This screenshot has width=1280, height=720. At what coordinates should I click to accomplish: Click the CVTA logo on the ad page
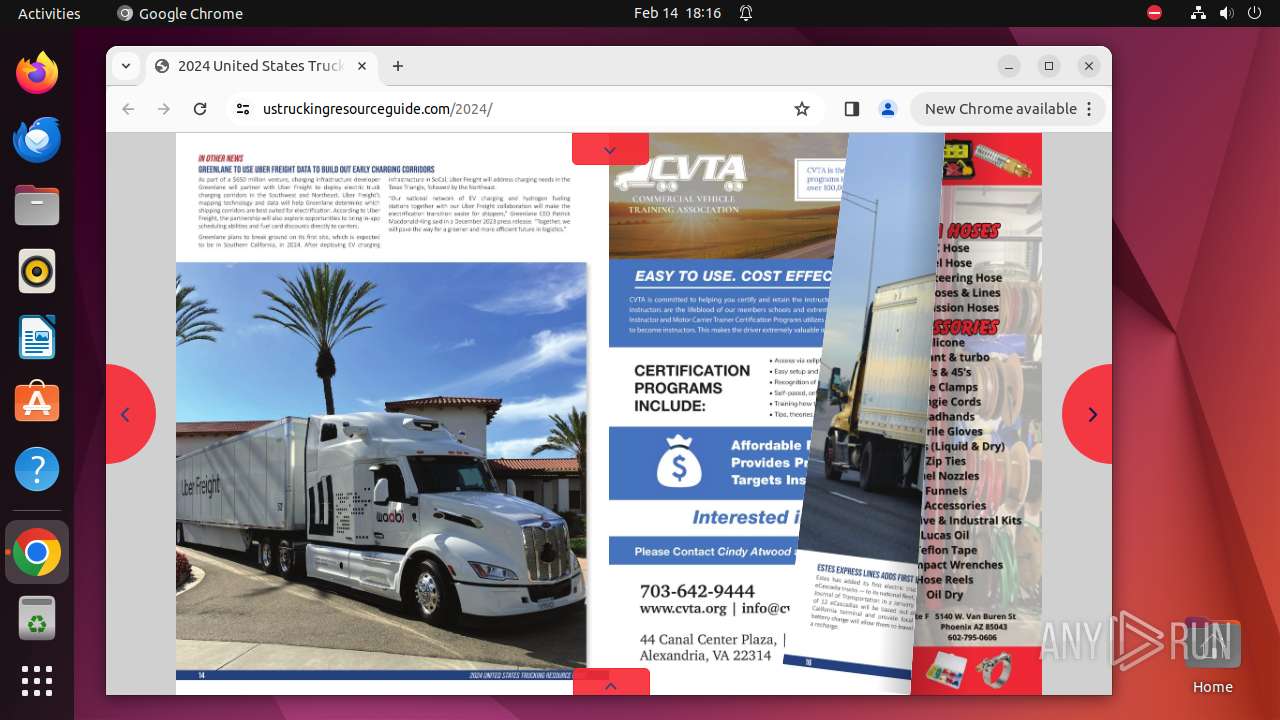point(681,183)
